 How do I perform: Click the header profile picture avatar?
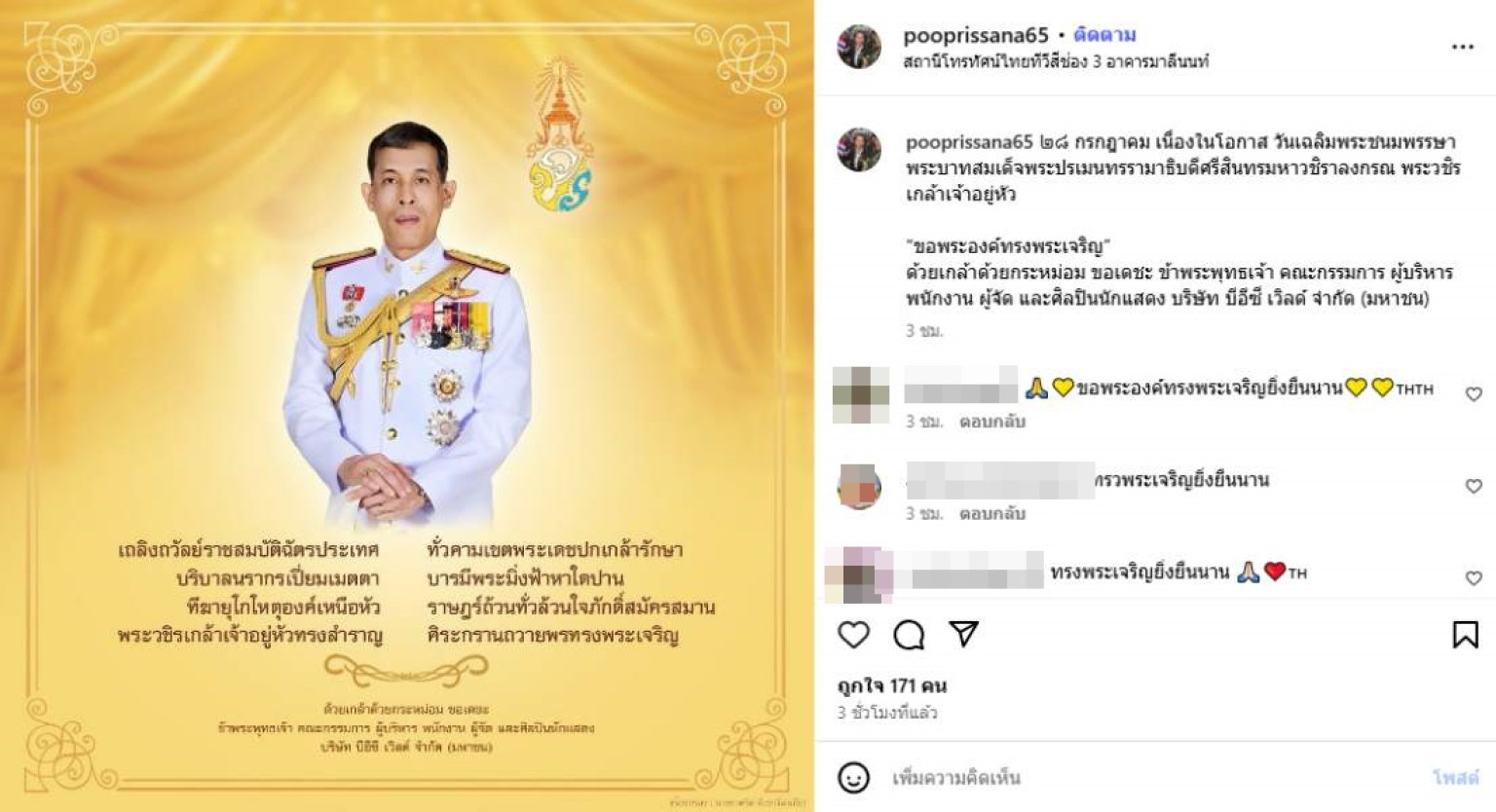click(x=859, y=47)
